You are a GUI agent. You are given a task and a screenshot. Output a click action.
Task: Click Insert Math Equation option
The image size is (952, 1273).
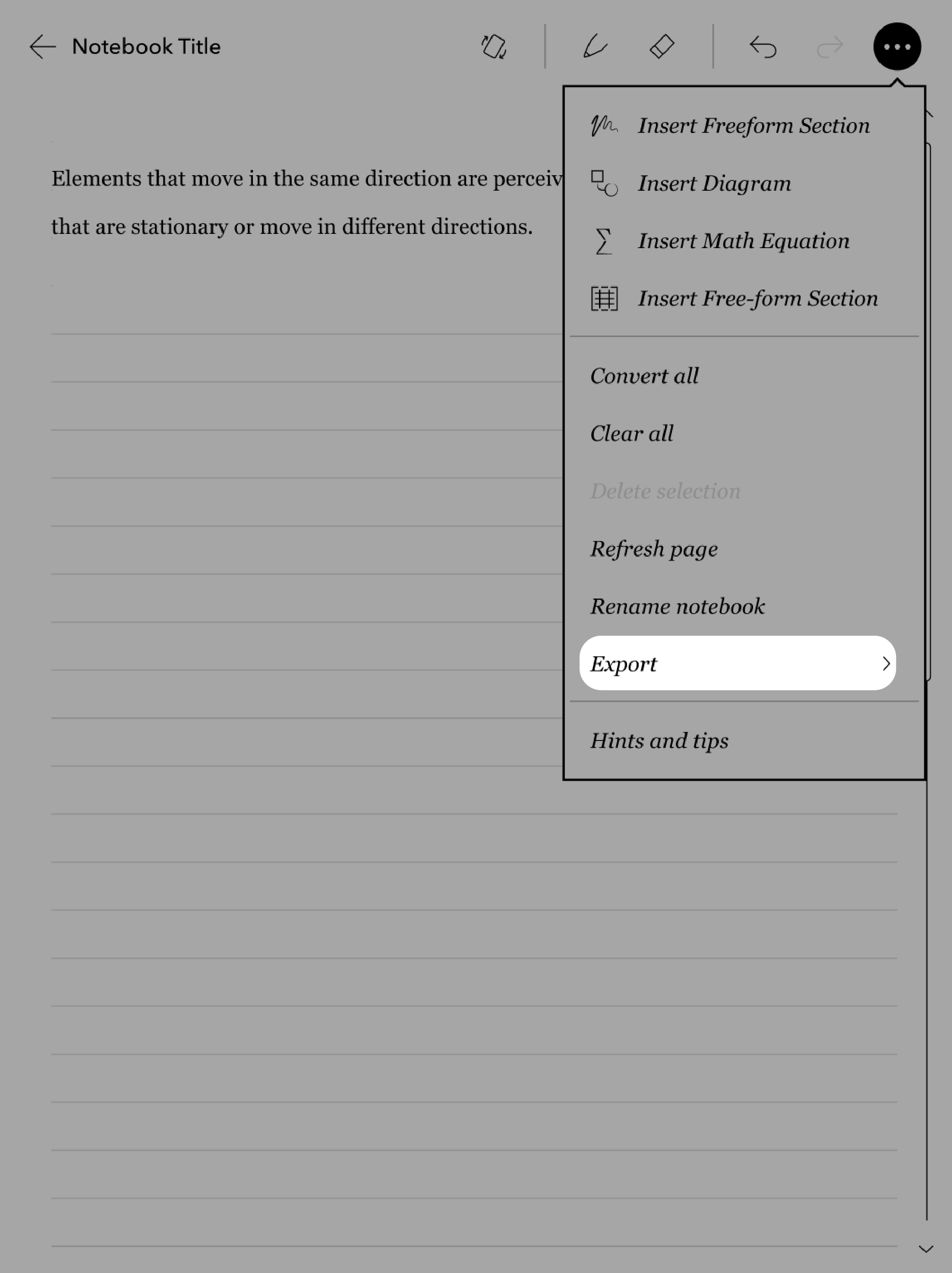click(x=744, y=240)
